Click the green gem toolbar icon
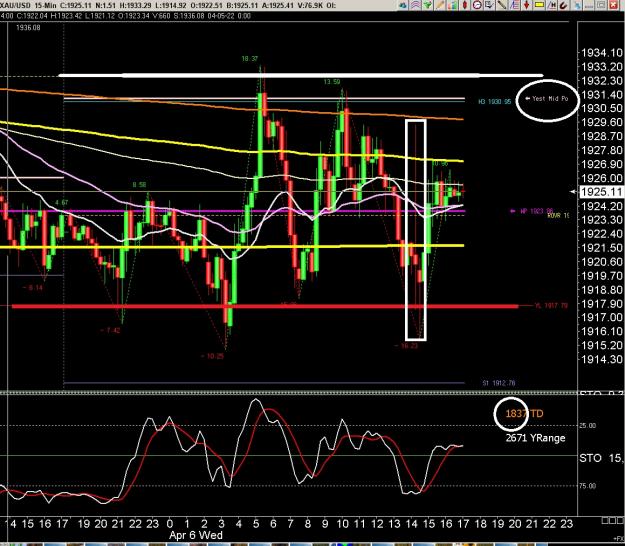The height and width of the screenshot is (546, 625). click(x=428, y=5)
